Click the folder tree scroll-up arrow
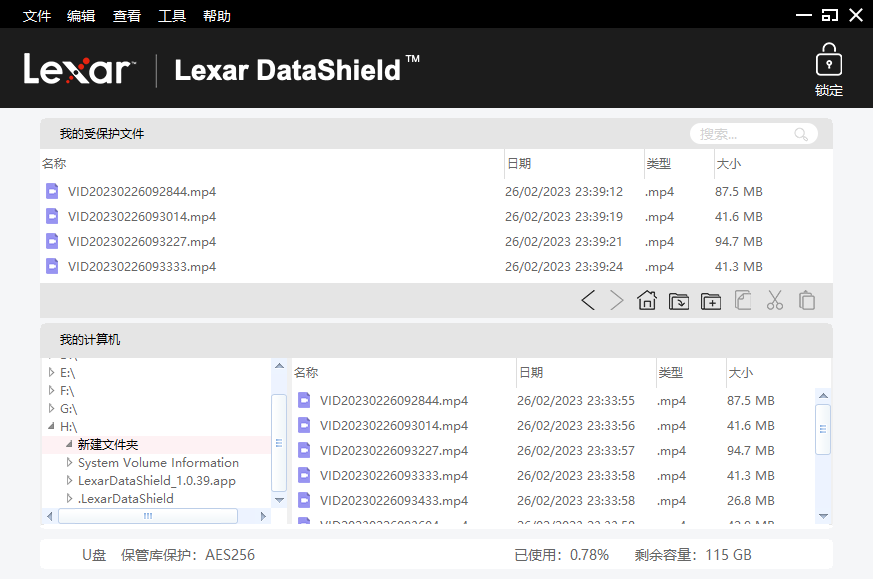The height and width of the screenshot is (579, 873). tap(279, 366)
